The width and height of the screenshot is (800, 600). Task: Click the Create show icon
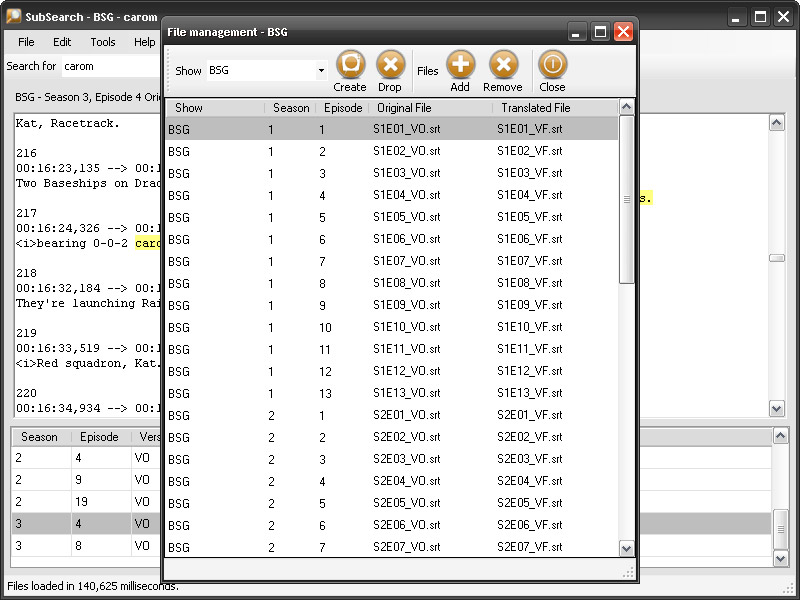pos(350,66)
